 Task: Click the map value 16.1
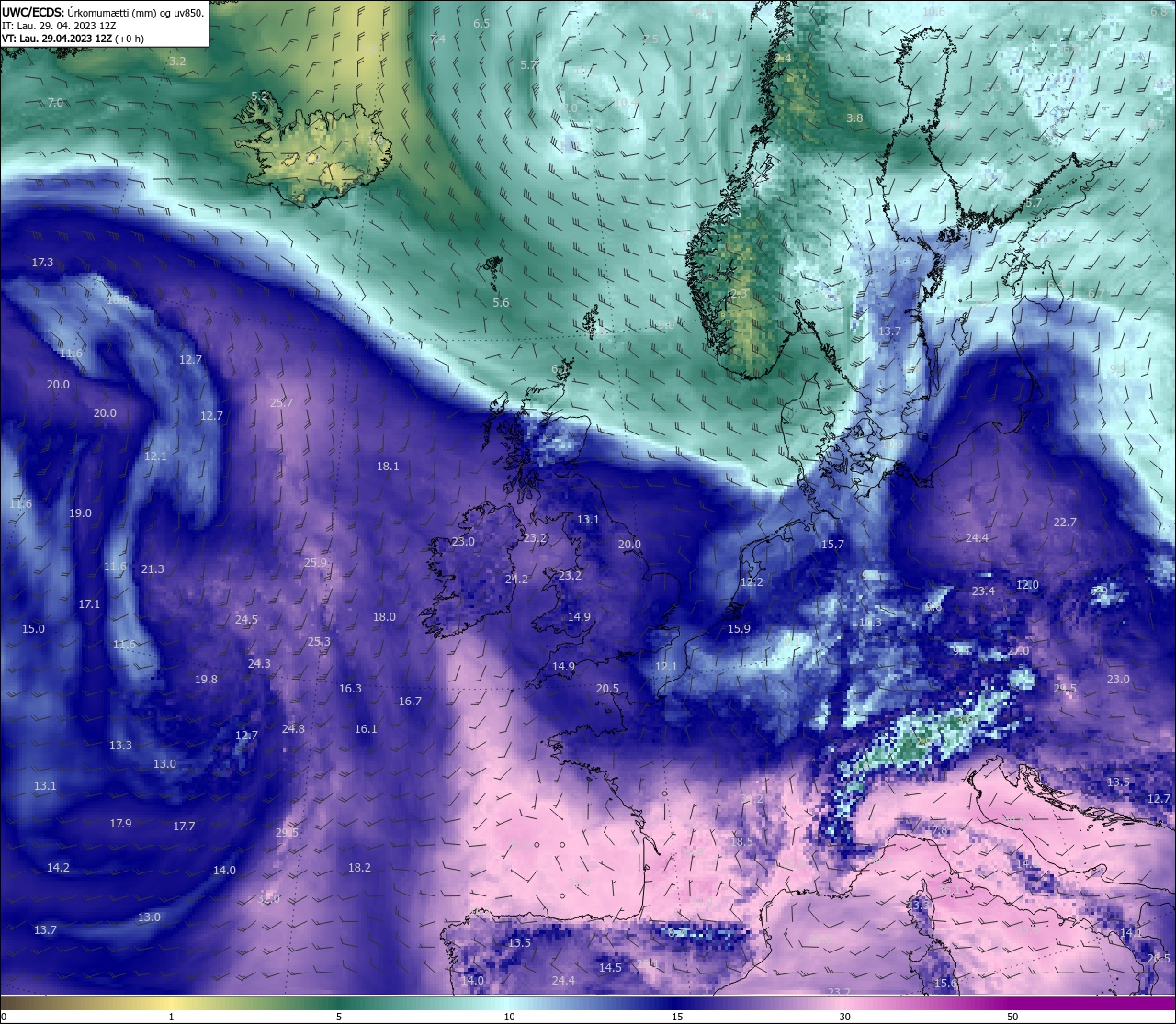(366, 729)
